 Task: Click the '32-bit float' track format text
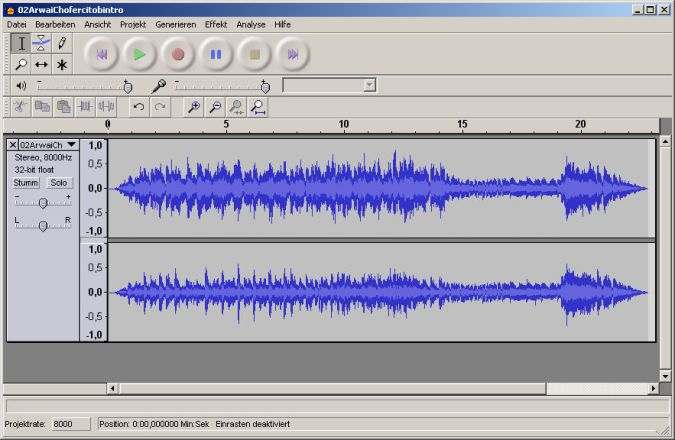point(34,170)
